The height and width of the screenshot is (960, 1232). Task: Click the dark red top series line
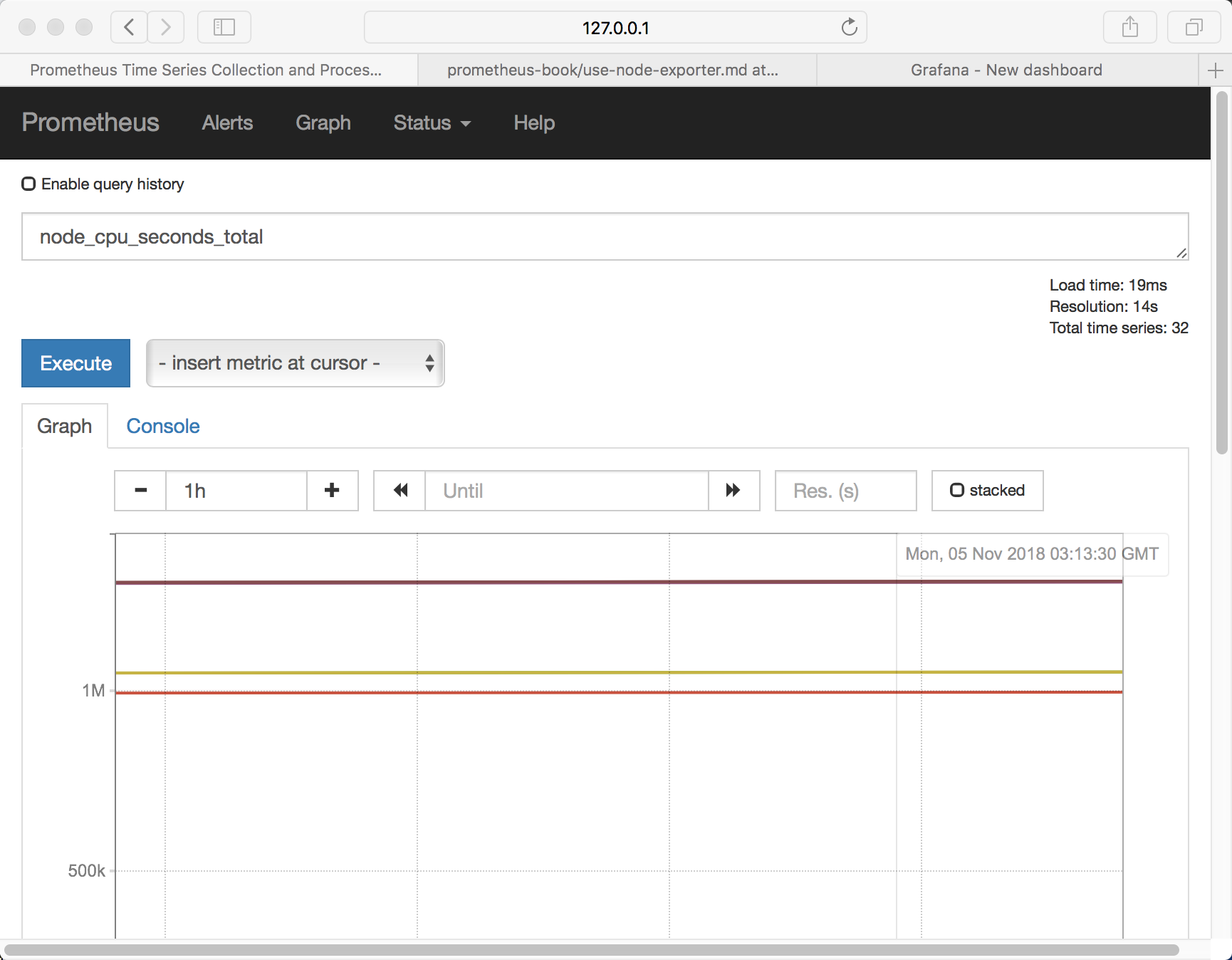[619, 582]
